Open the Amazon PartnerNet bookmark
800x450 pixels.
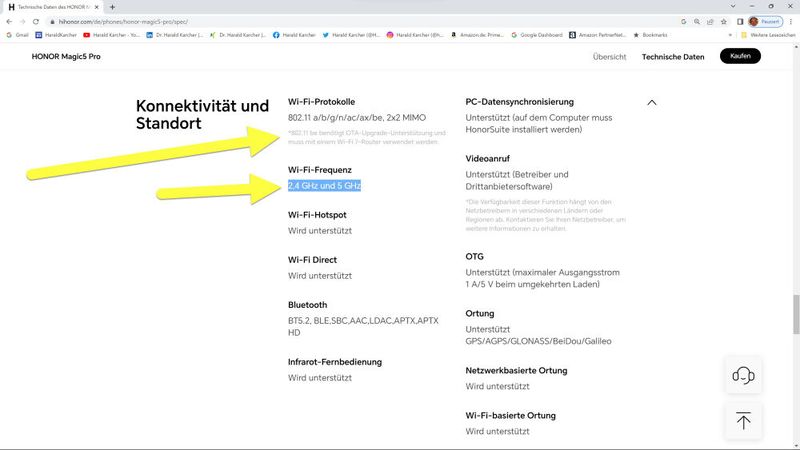[x=597, y=35]
